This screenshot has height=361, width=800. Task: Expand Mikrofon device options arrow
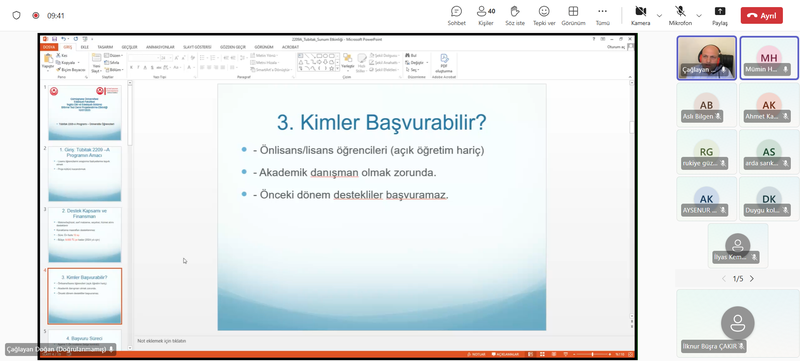[x=699, y=16]
